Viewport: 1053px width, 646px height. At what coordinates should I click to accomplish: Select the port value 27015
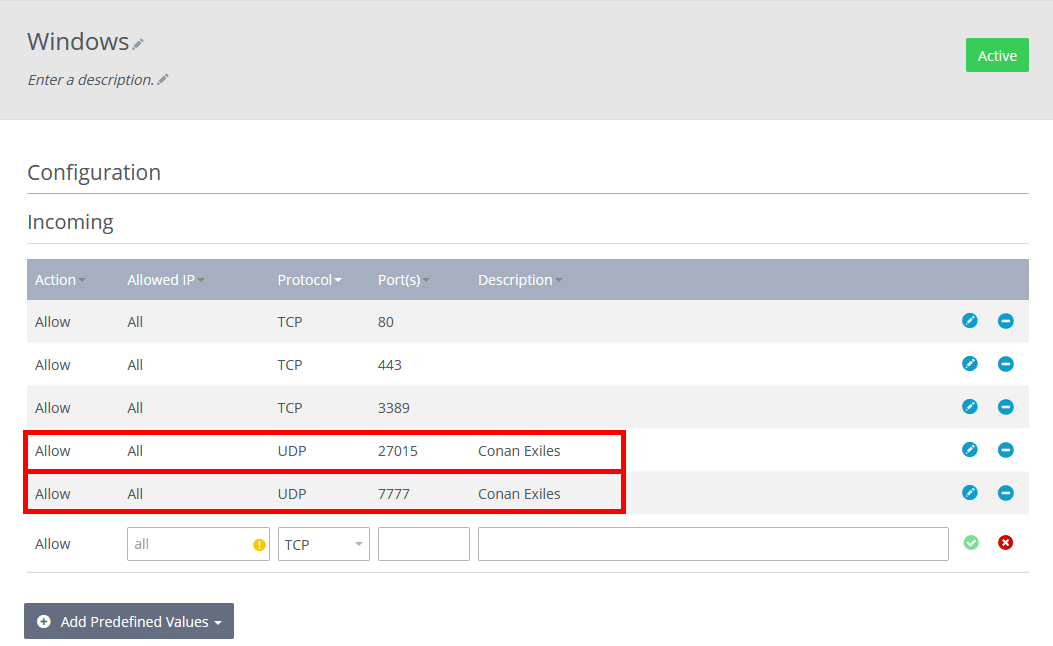click(398, 451)
